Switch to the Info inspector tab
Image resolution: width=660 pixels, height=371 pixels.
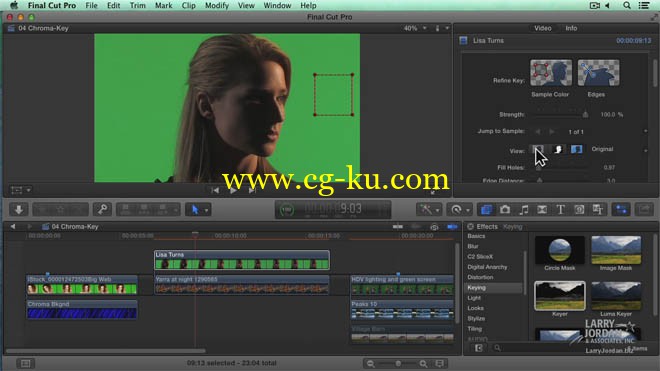pos(571,28)
